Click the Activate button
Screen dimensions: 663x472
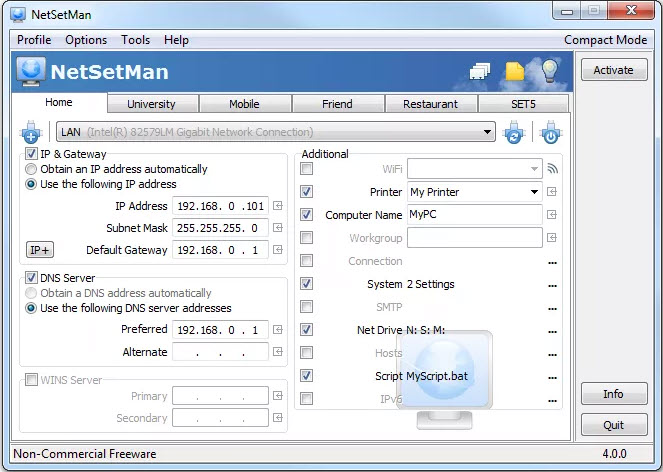[614, 70]
